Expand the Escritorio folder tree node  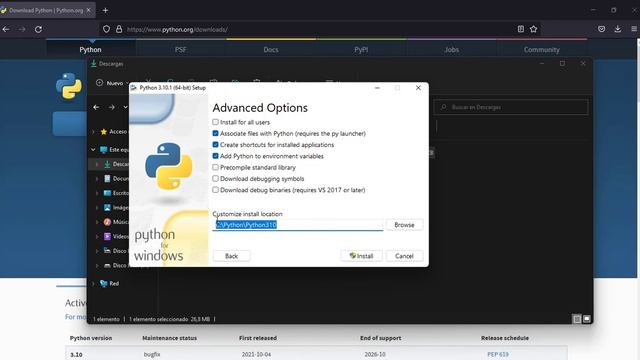(x=97, y=193)
